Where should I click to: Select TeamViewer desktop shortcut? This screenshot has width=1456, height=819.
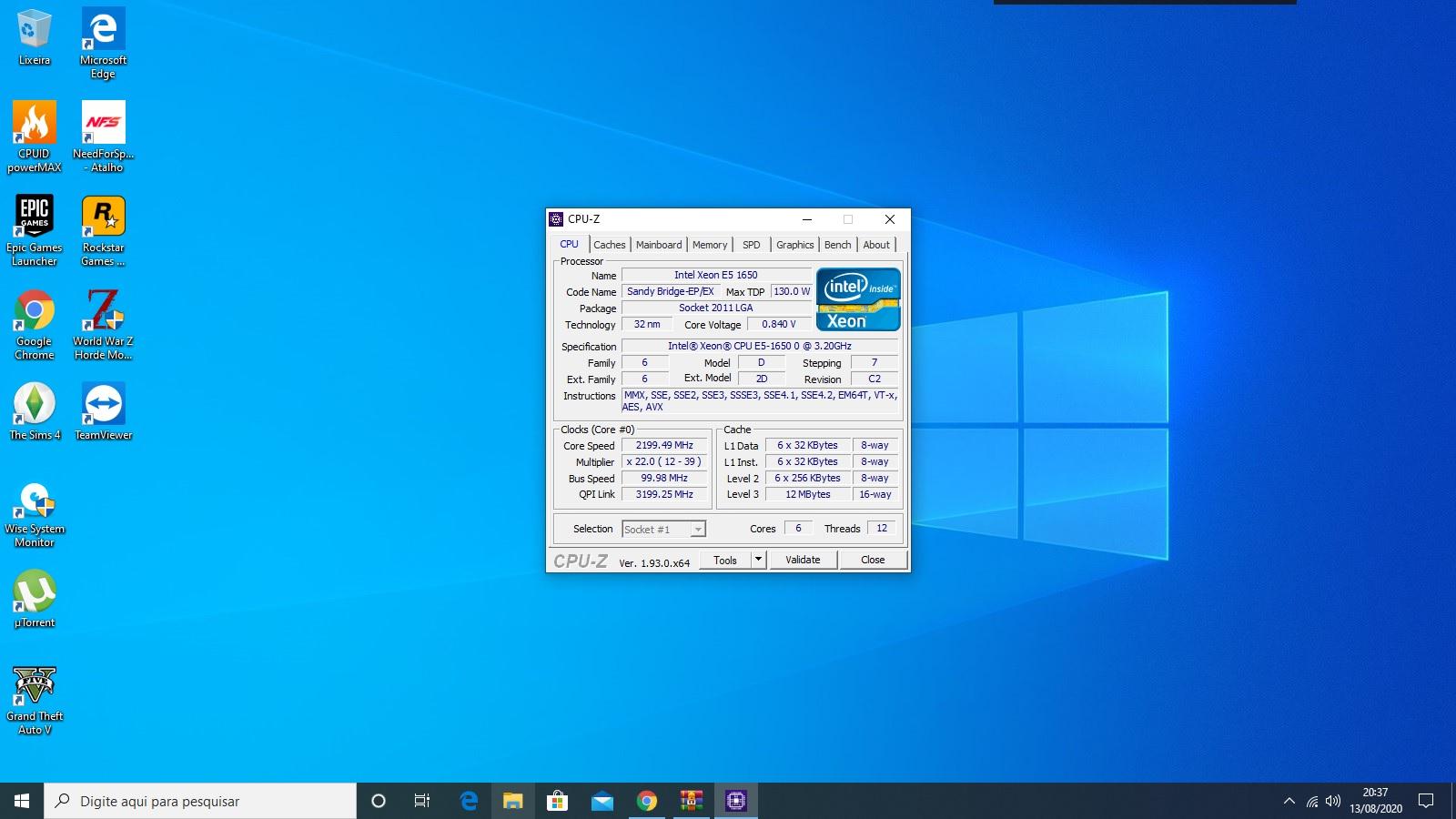[x=103, y=411]
